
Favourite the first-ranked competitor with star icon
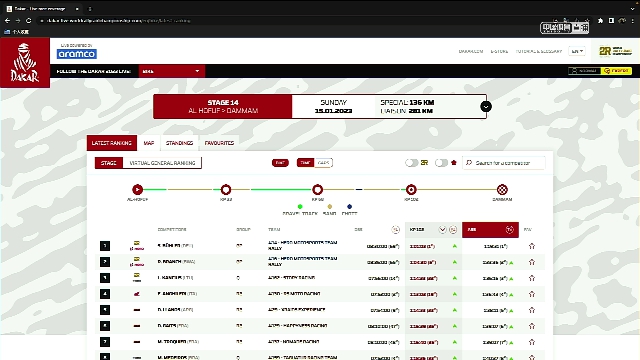coord(531,246)
